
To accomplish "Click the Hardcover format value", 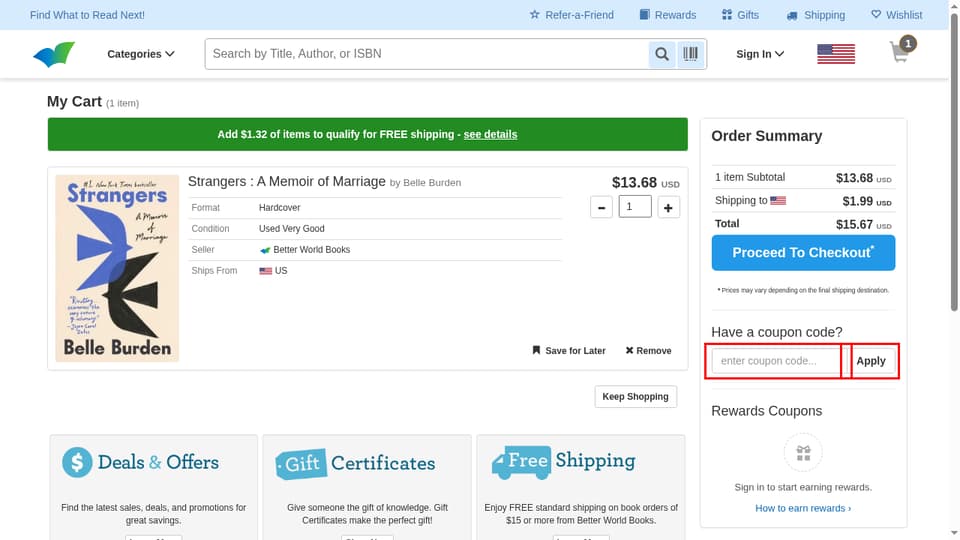I will pyautogui.click(x=280, y=208).
